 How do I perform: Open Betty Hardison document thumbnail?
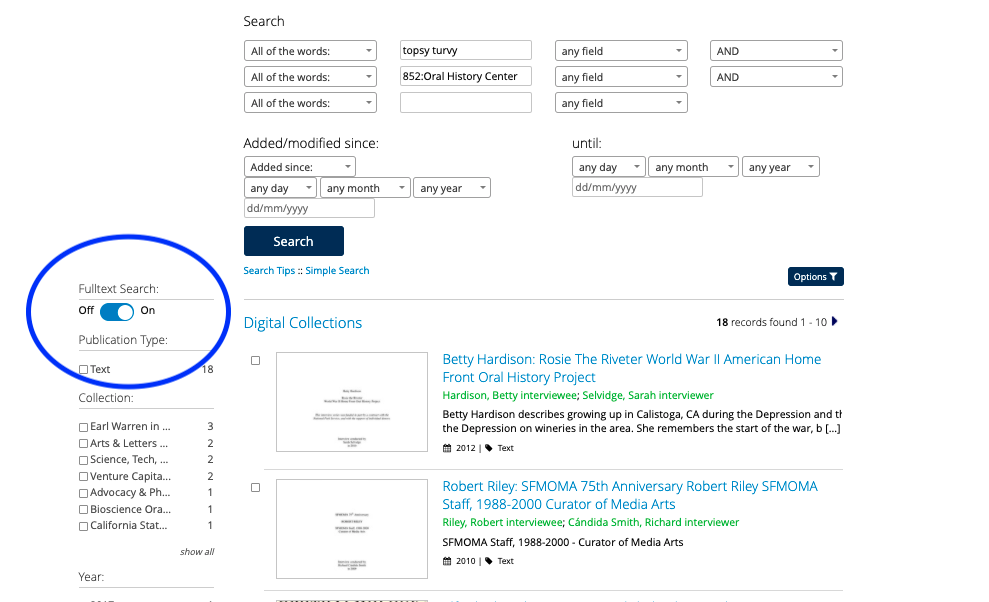click(351, 406)
